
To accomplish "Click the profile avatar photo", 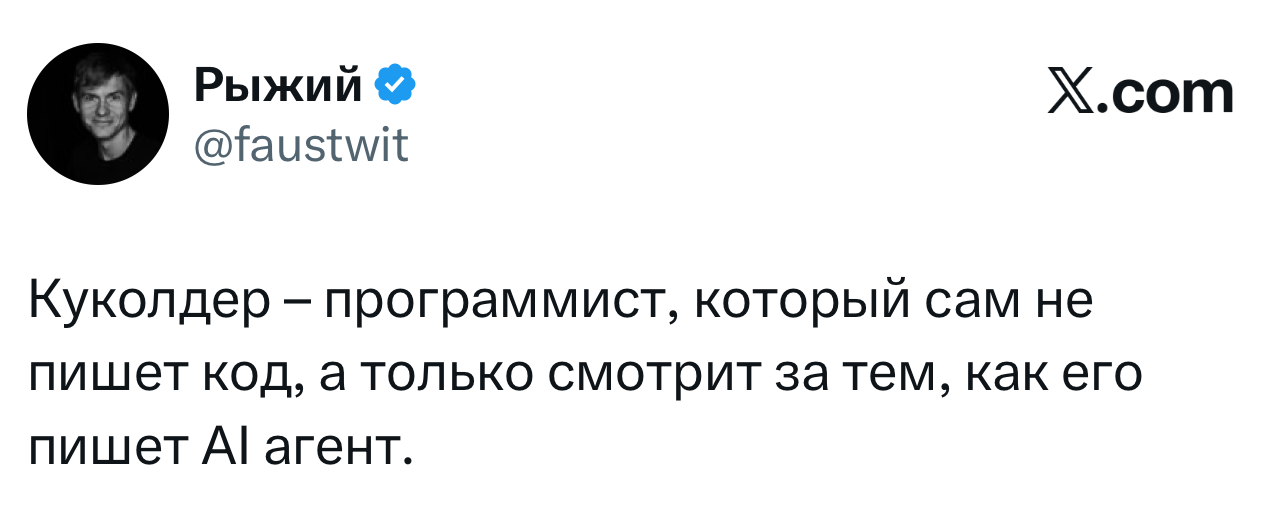I will coord(98,114).
